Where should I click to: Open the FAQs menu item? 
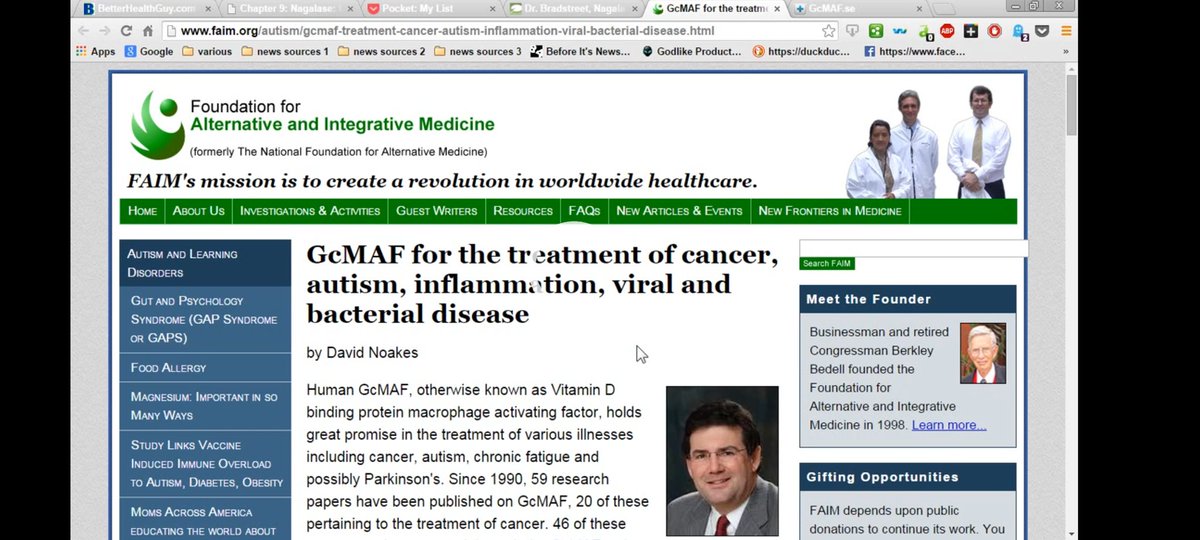pos(584,211)
